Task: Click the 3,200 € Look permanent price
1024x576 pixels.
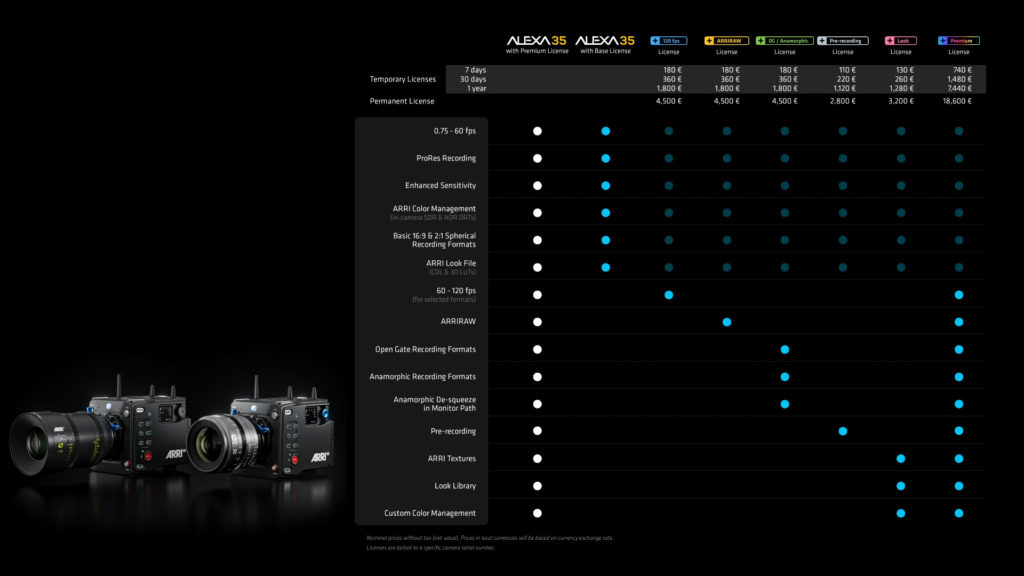Action: [901, 101]
